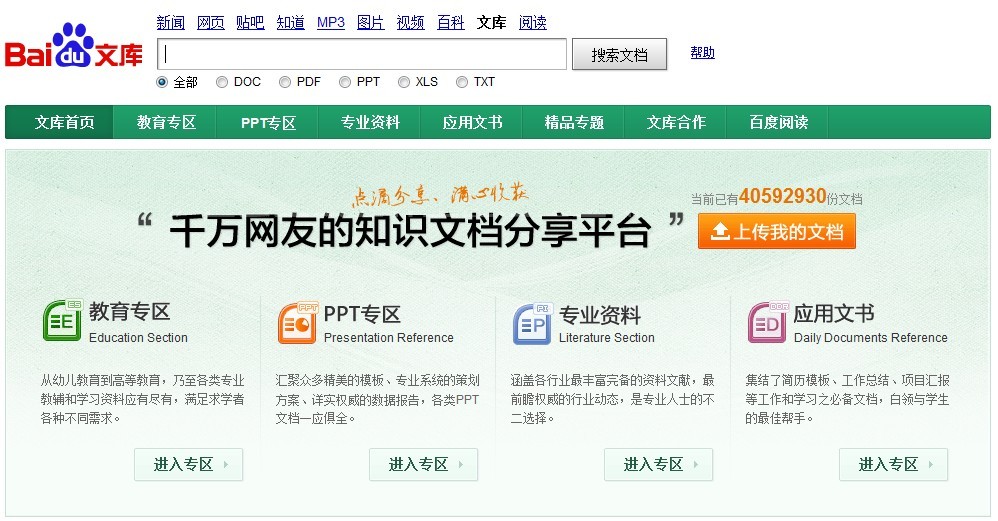Screen dimensions: 998x521
Task: Open the 精品专题 navigation tab
Action: point(574,122)
